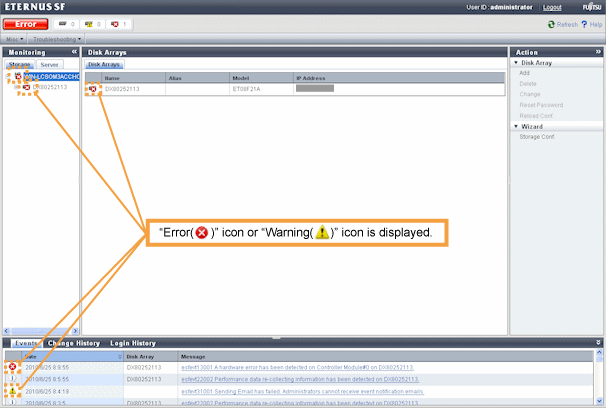Click the normal device count icon

tap(63, 24)
